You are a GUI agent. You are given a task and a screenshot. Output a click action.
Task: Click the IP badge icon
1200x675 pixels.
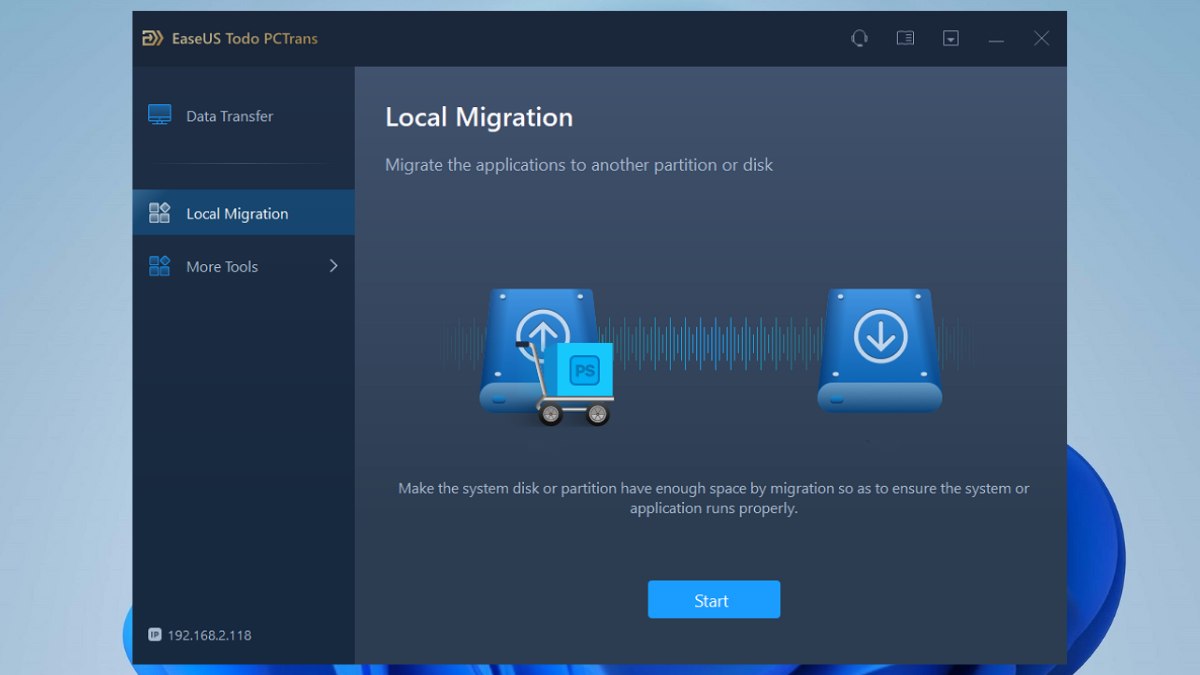pyautogui.click(x=154, y=635)
